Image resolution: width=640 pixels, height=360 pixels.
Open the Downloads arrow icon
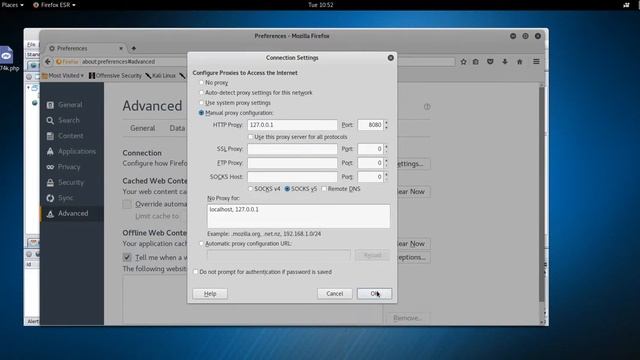coord(505,62)
